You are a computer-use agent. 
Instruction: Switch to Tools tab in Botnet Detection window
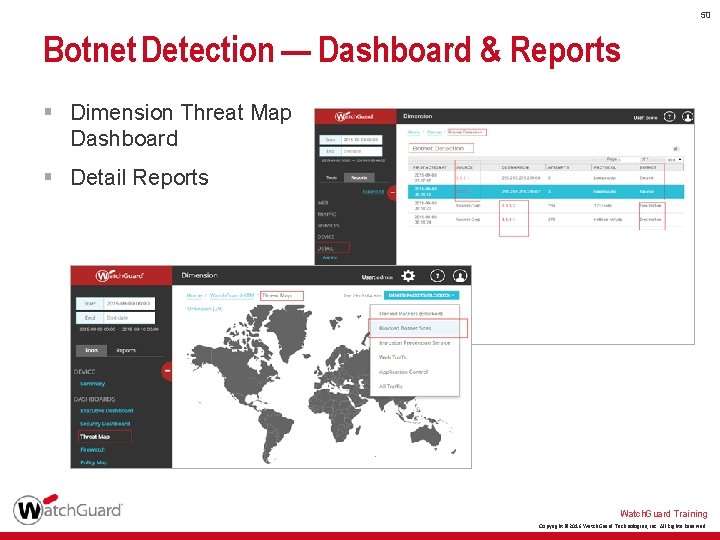(x=331, y=178)
